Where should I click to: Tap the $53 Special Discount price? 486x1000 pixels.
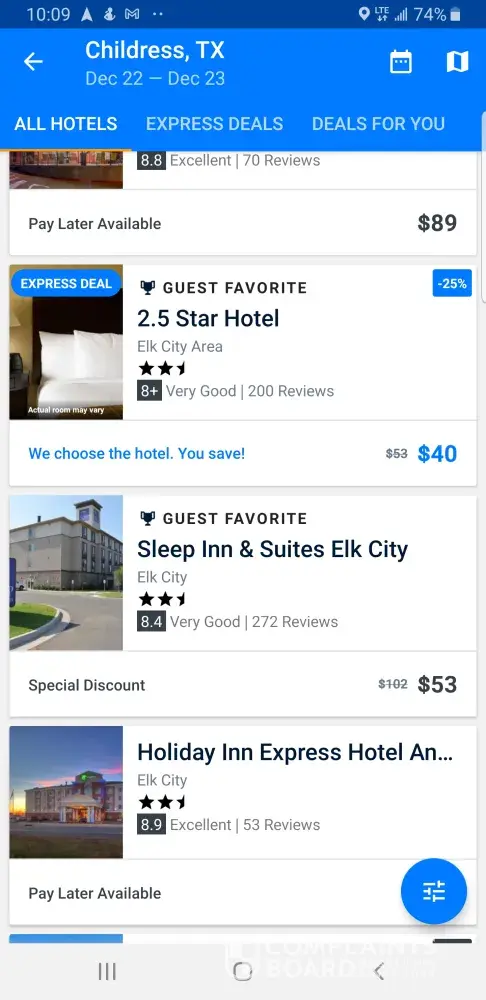[438, 684]
